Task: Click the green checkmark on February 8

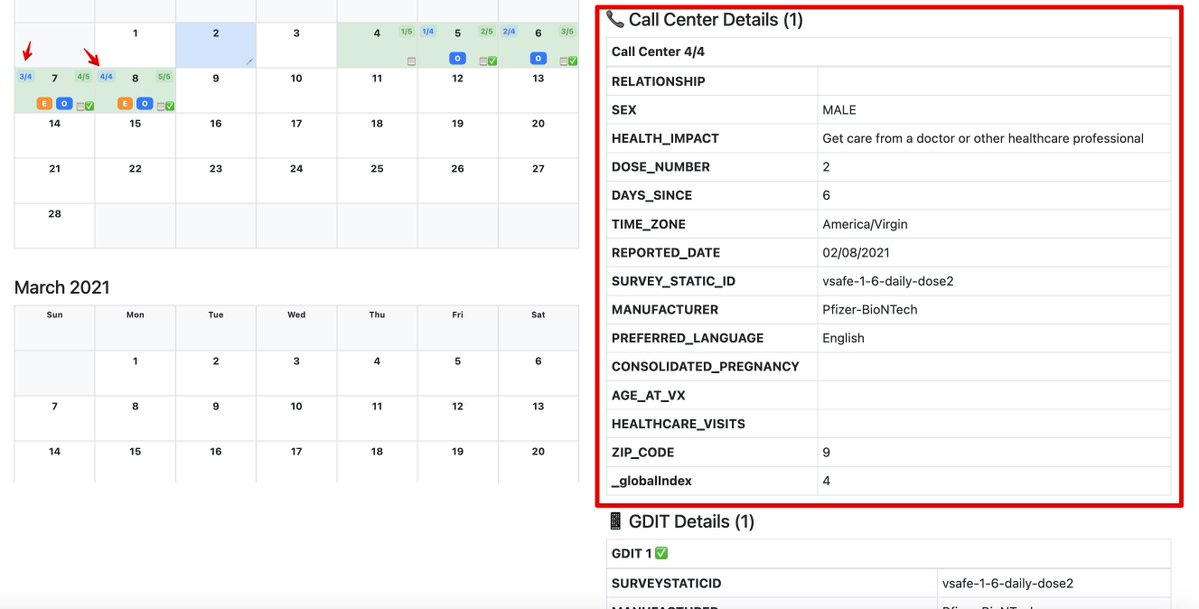Action: coord(170,106)
